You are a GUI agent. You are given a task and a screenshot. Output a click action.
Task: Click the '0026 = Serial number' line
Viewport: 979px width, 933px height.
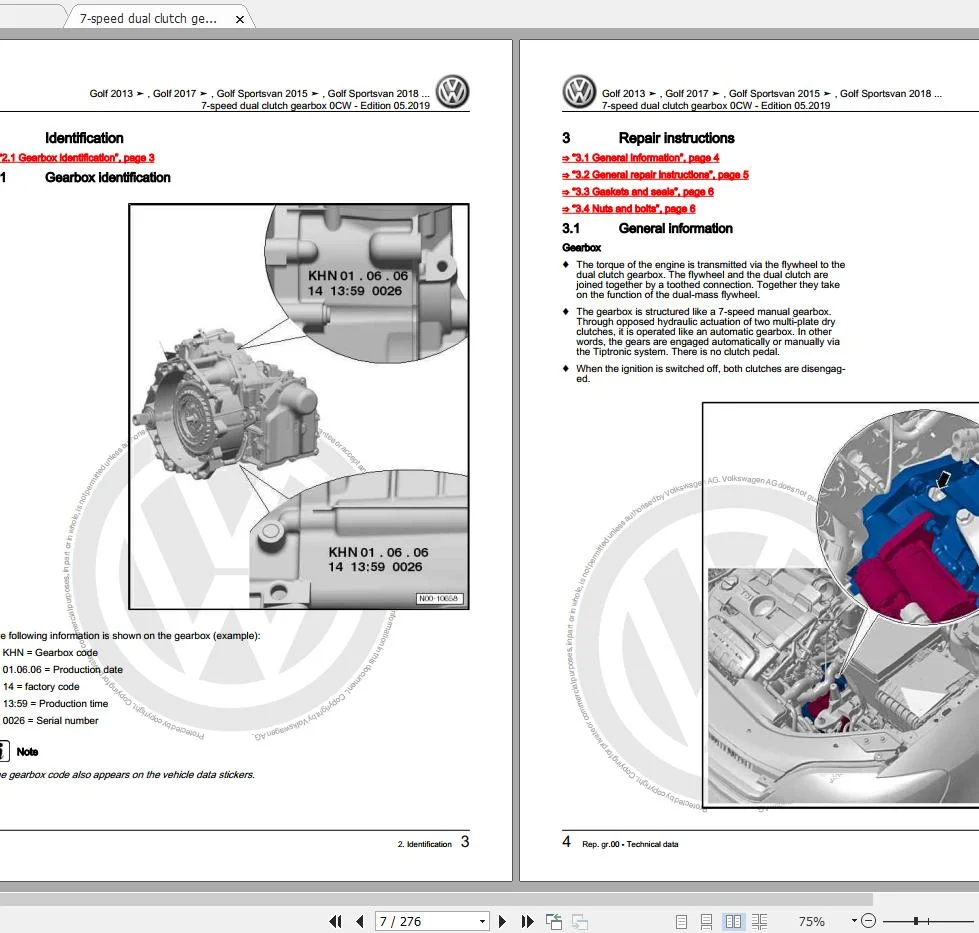coord(50,721)
